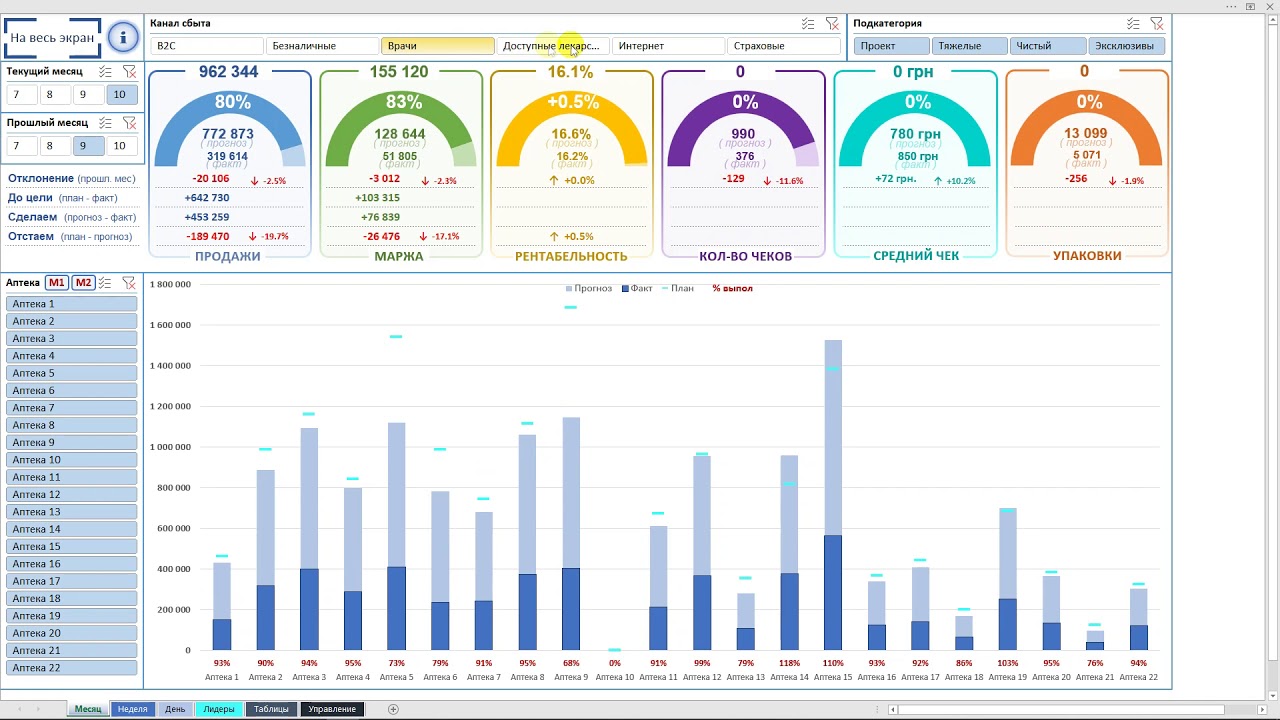Open the День sheet tab
The height and width of the screenshot is (720, 1280).
pyautogui.click(x=175, y=709)
